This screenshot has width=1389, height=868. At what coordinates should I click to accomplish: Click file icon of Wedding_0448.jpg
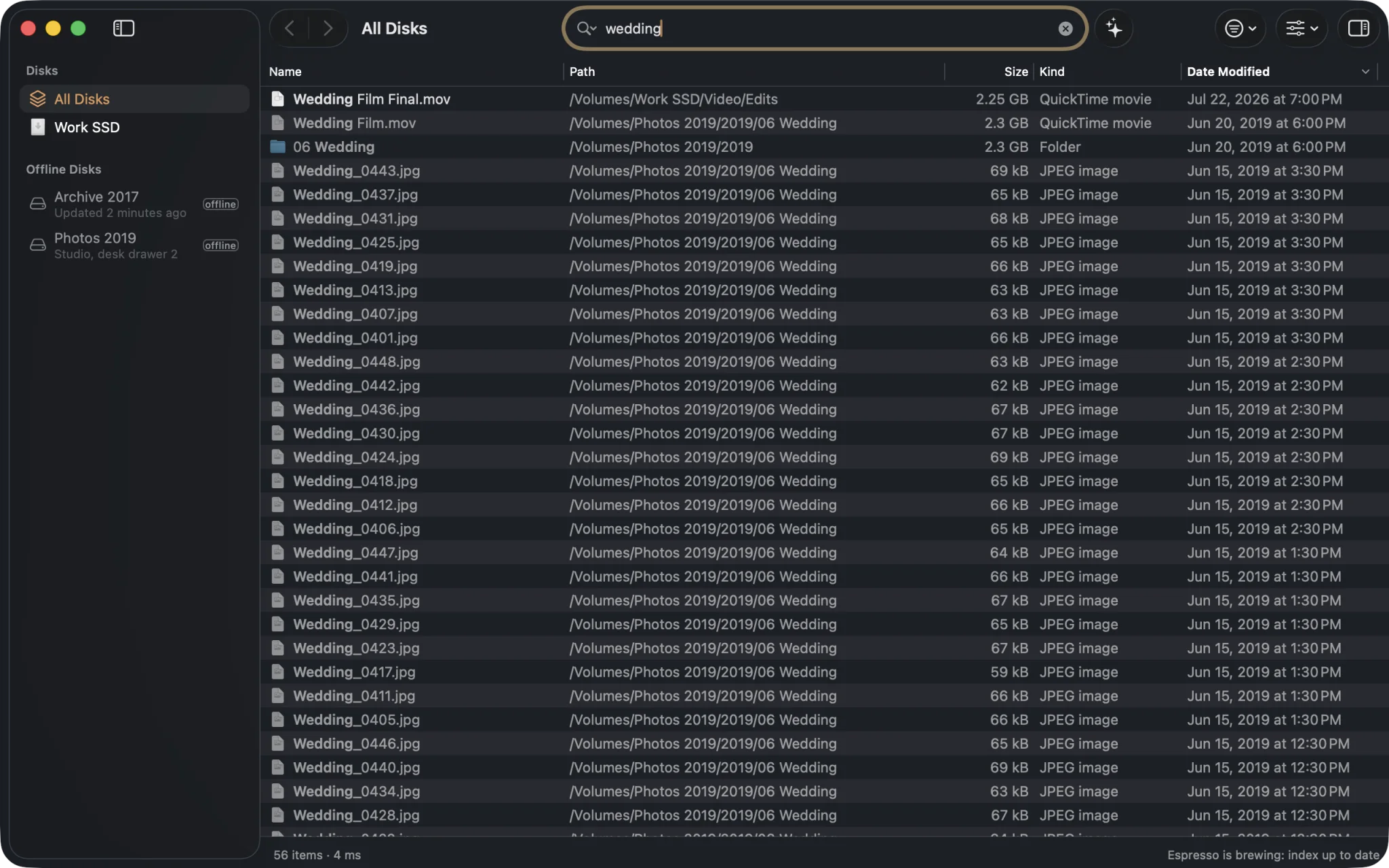pyautogui.click(x=277, y=361)
